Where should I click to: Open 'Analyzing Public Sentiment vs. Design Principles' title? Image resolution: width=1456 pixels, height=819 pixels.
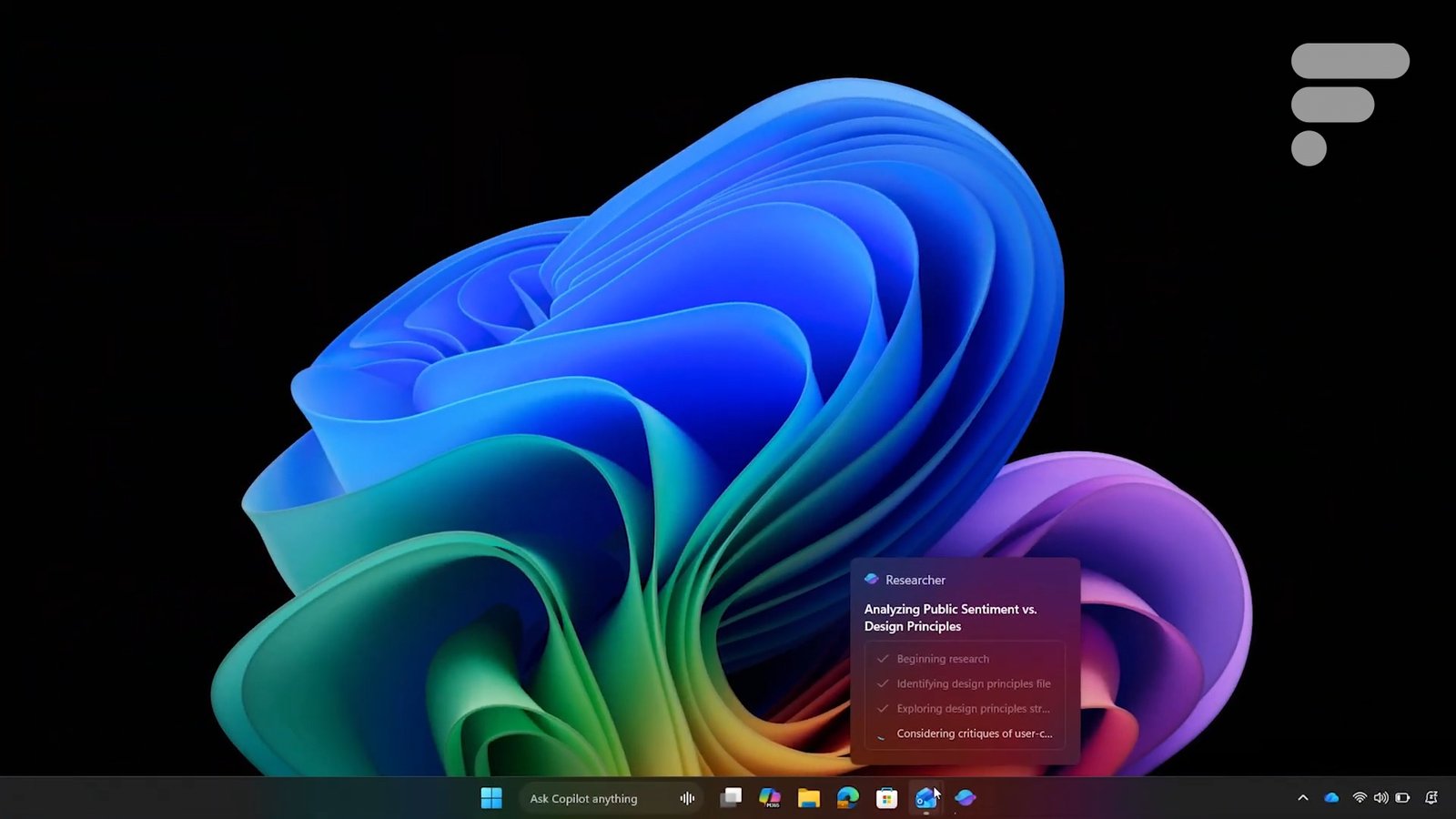point(950,618)
